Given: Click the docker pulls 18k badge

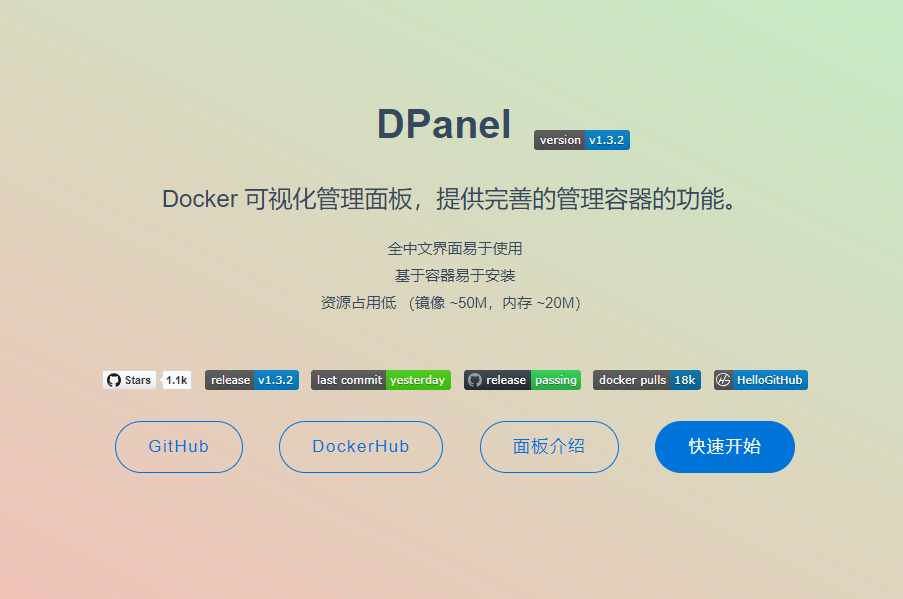Looking at the screenshot, I should pos(647,380).
